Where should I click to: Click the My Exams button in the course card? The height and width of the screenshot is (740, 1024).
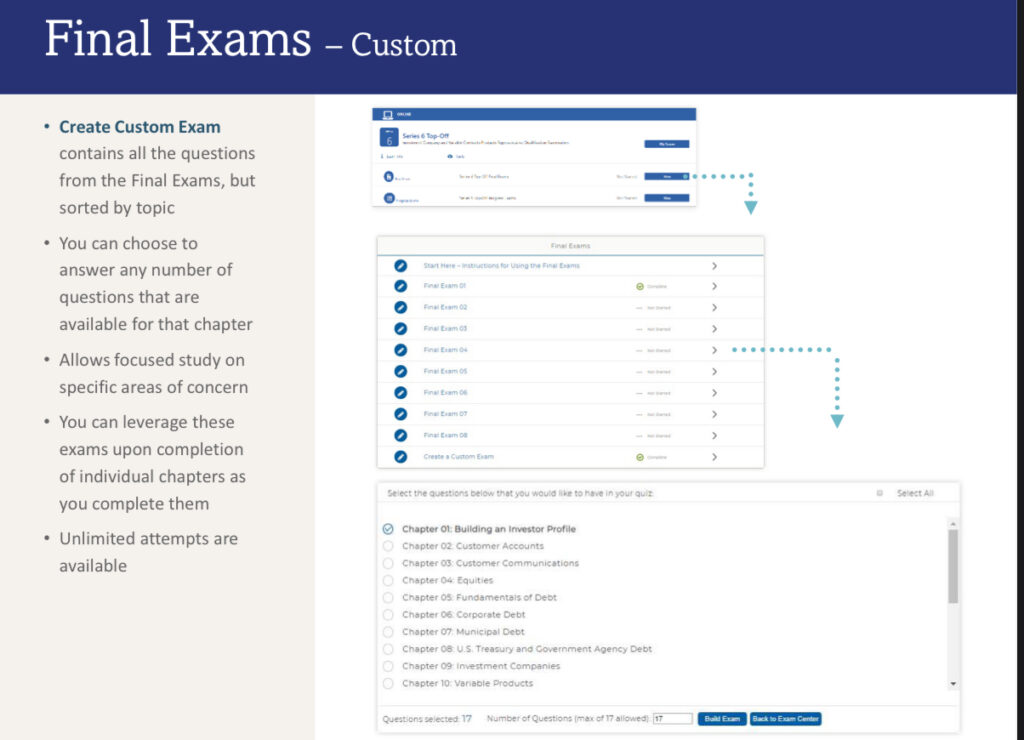coord(667,143)
